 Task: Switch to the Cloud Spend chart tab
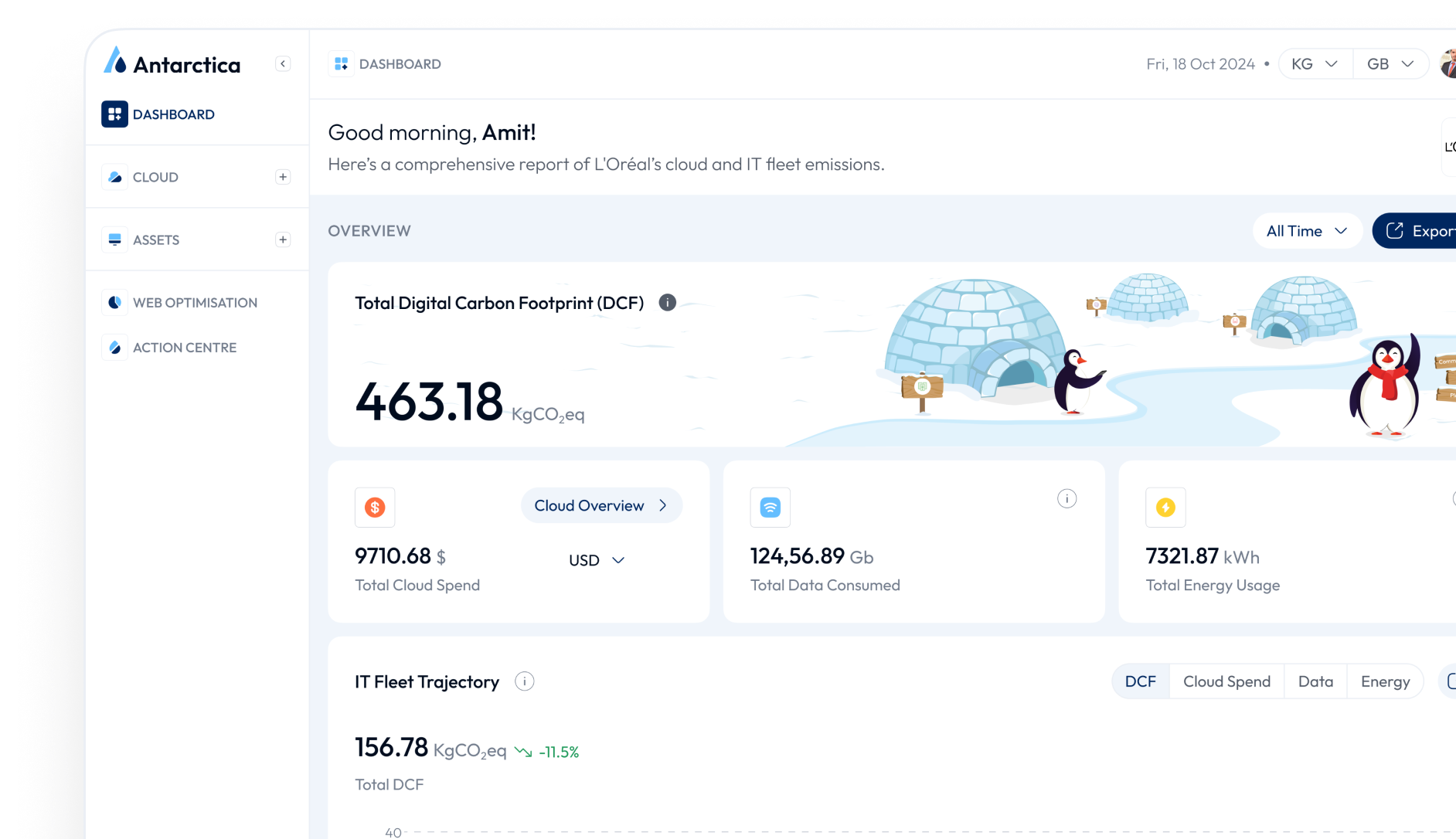coord(1226,681)
